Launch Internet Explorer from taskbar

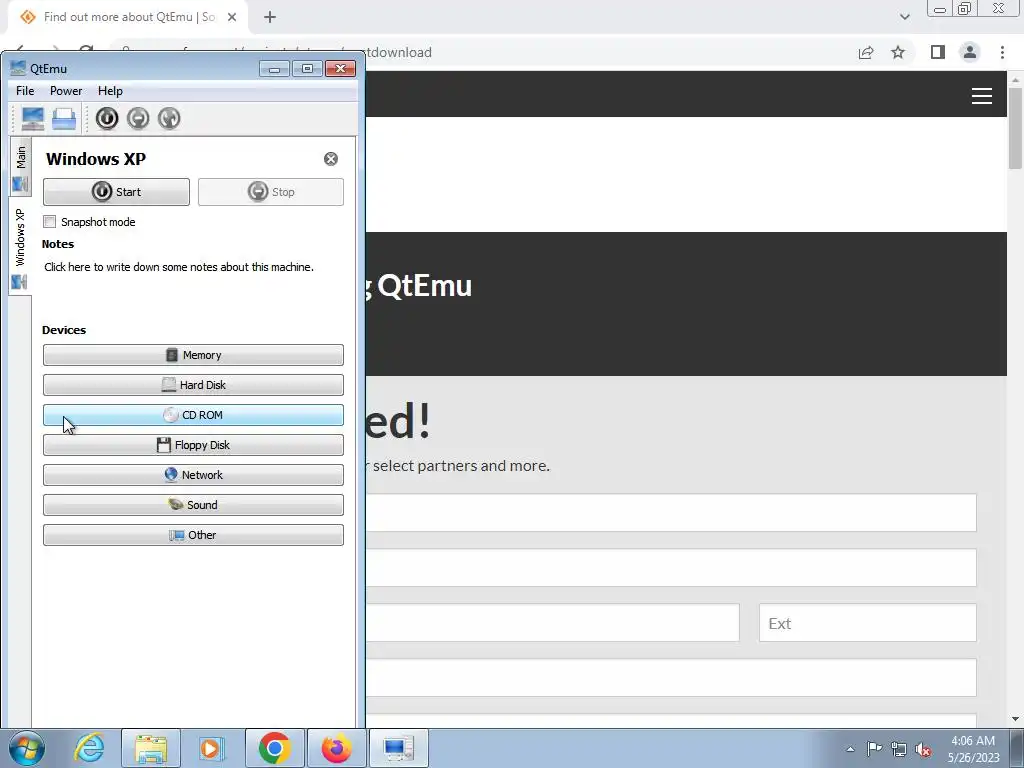pos(89,748)
